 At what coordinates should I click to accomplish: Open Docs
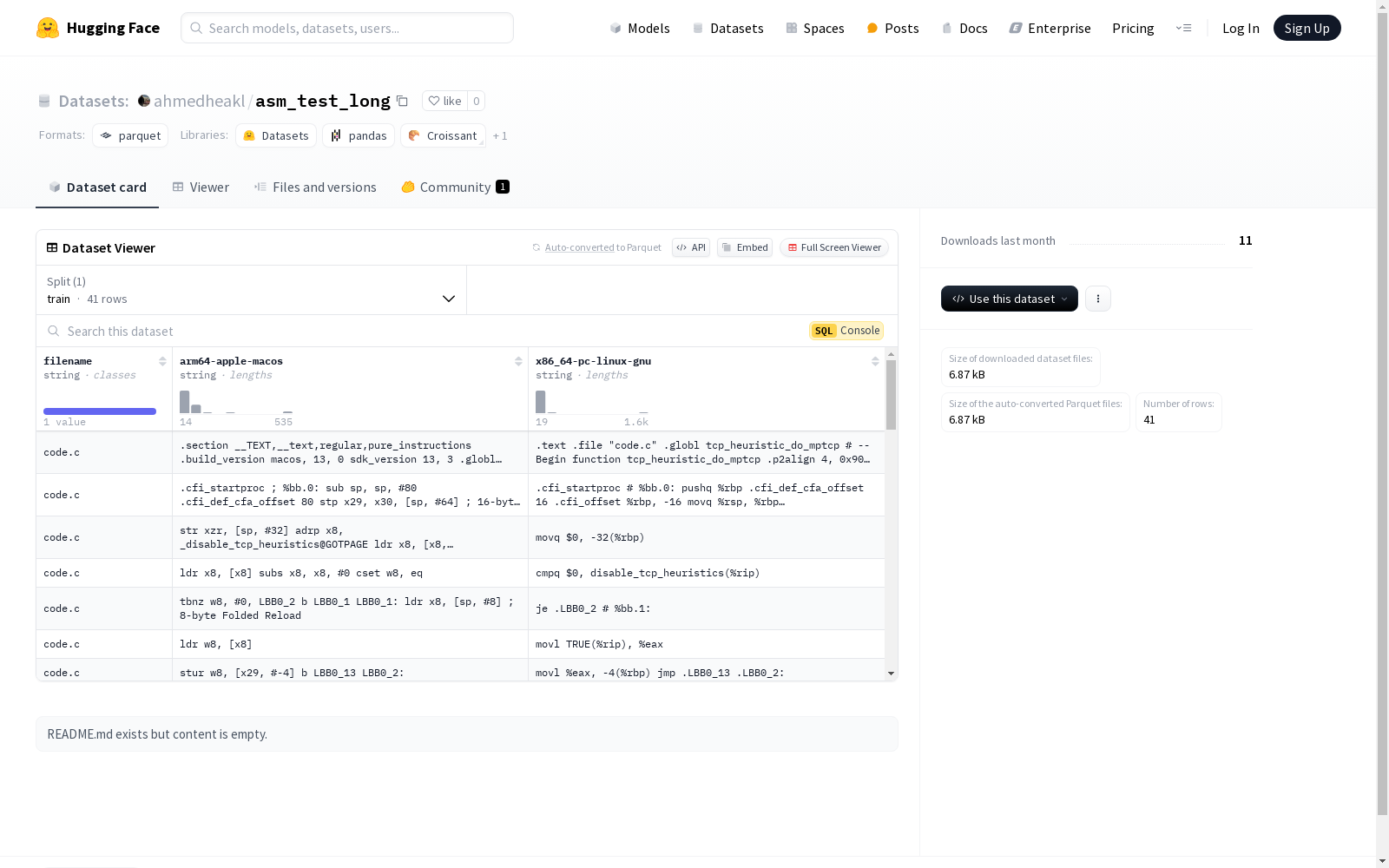[x=964, y=28]
